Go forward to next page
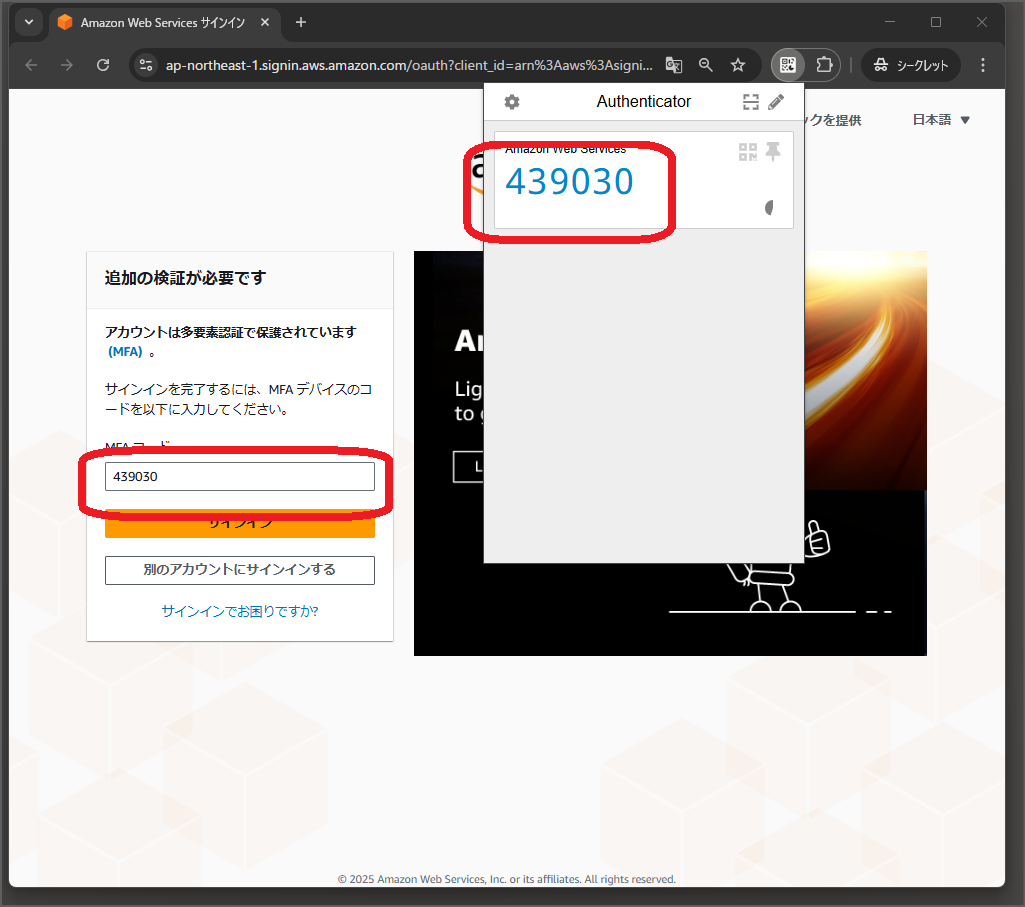Viewport: 1025px width, 907px height. 67,65
